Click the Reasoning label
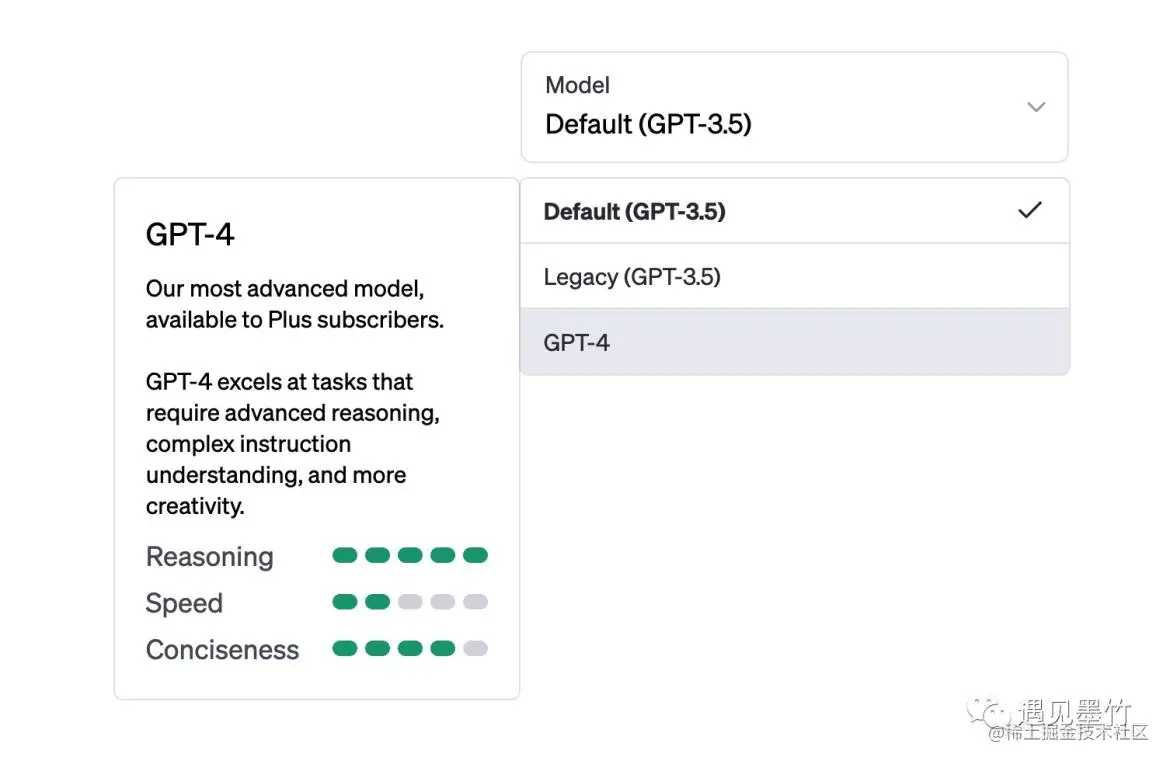This screenshot has height=764, width=1170. pyautogui.click(x=210, y=557)
